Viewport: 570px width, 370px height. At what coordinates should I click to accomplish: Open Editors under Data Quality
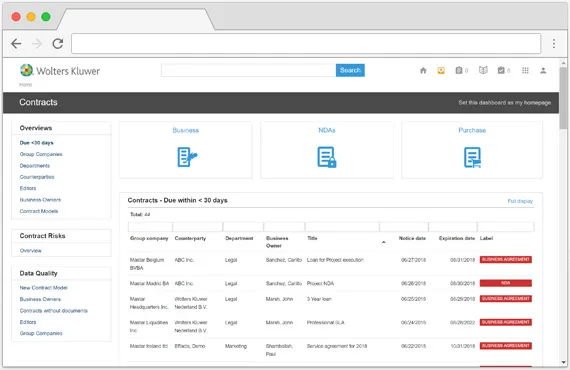point(28,322)
